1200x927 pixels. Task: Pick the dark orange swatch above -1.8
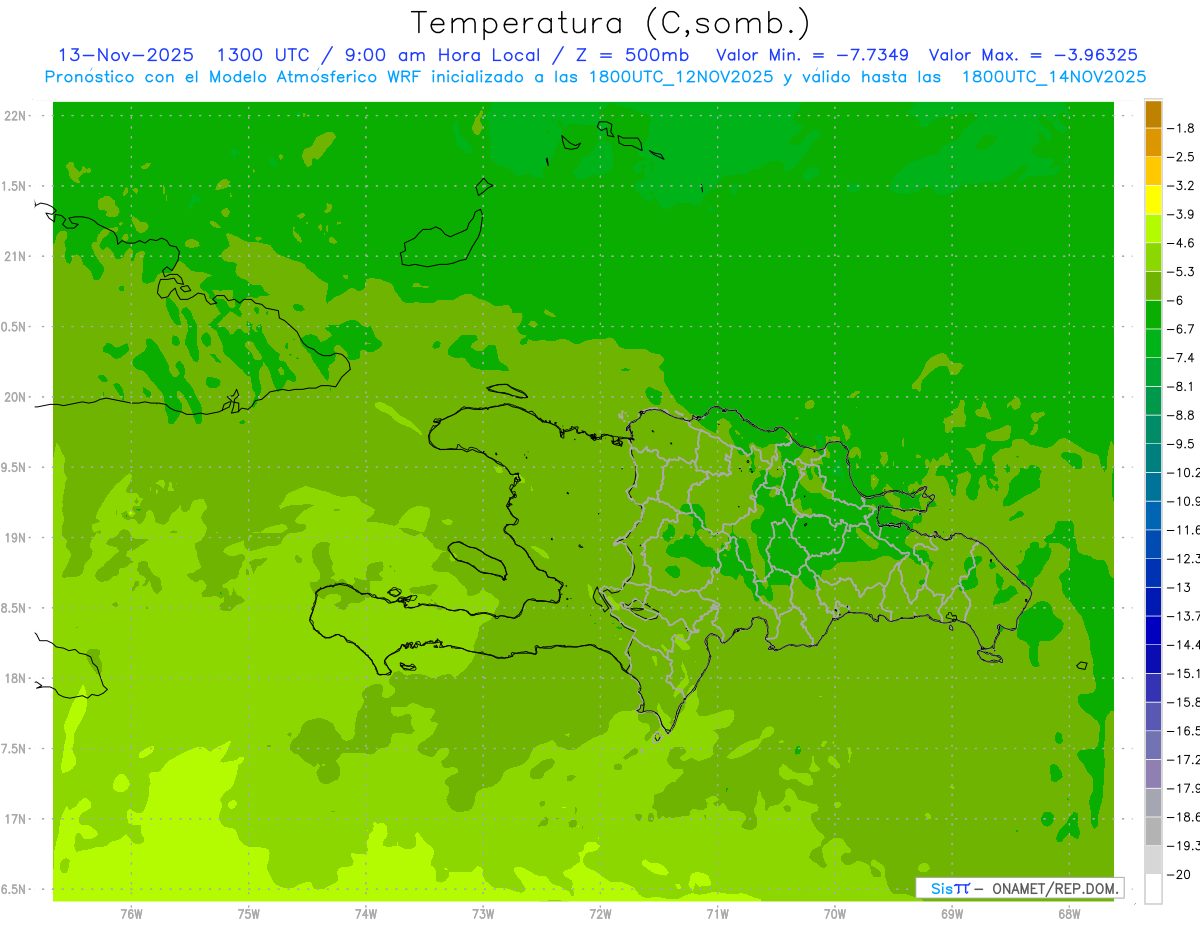(x=1153, y=114)
